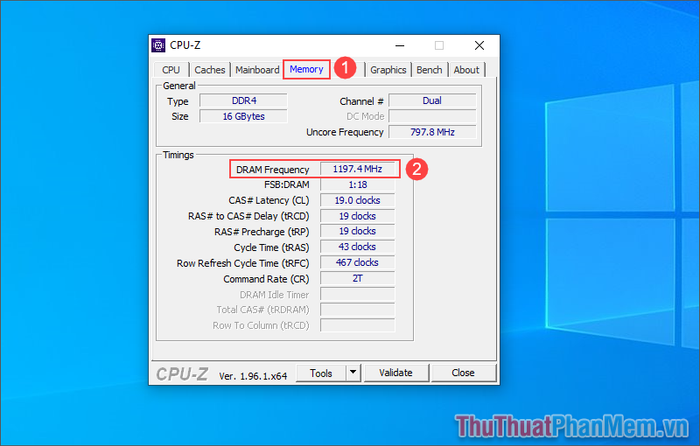The image size is (700, 446).
Task: Click the Channel # label
Action: 361,101
